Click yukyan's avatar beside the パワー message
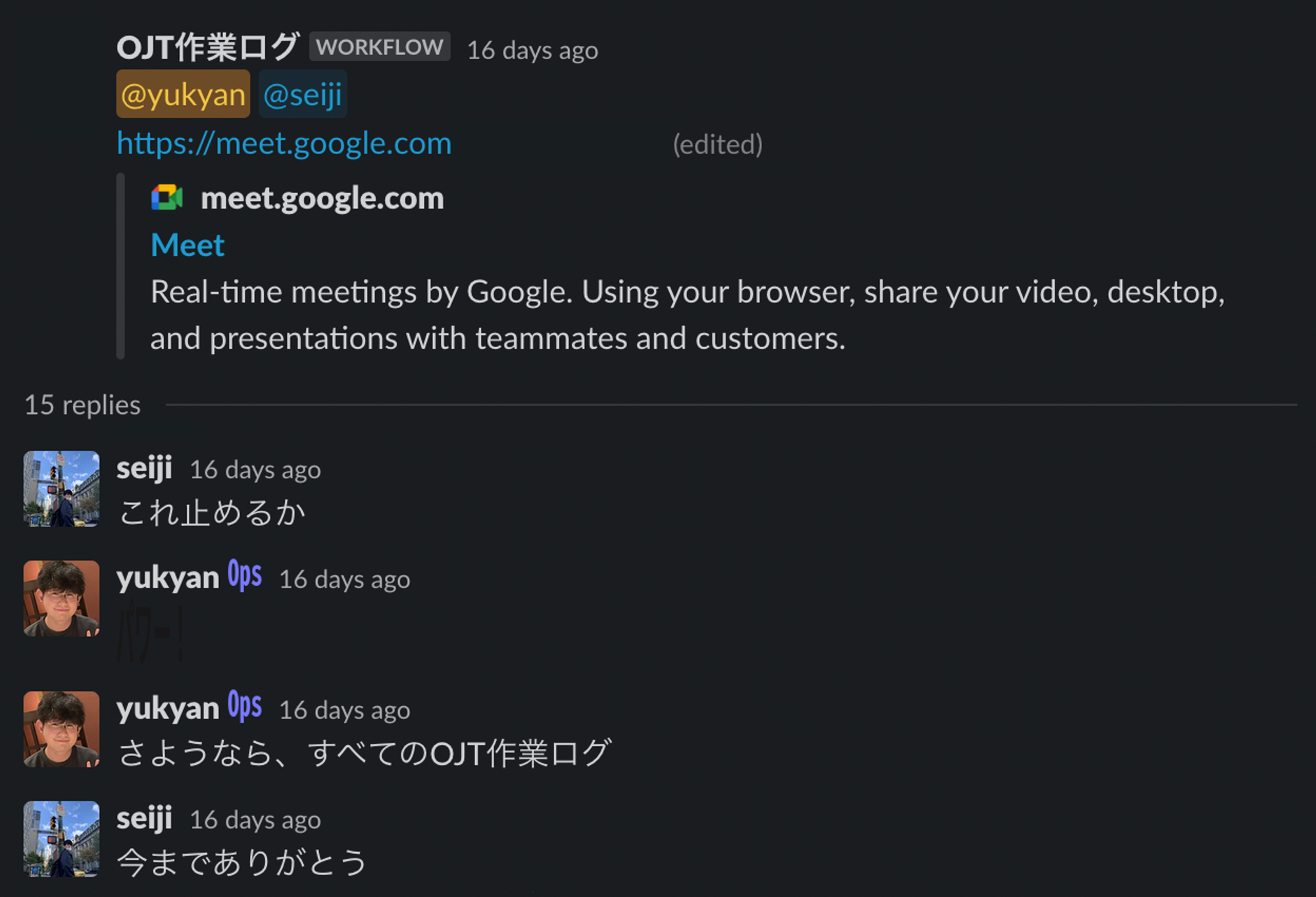This screenshot has height=897, width=1316. click(61, 600)
